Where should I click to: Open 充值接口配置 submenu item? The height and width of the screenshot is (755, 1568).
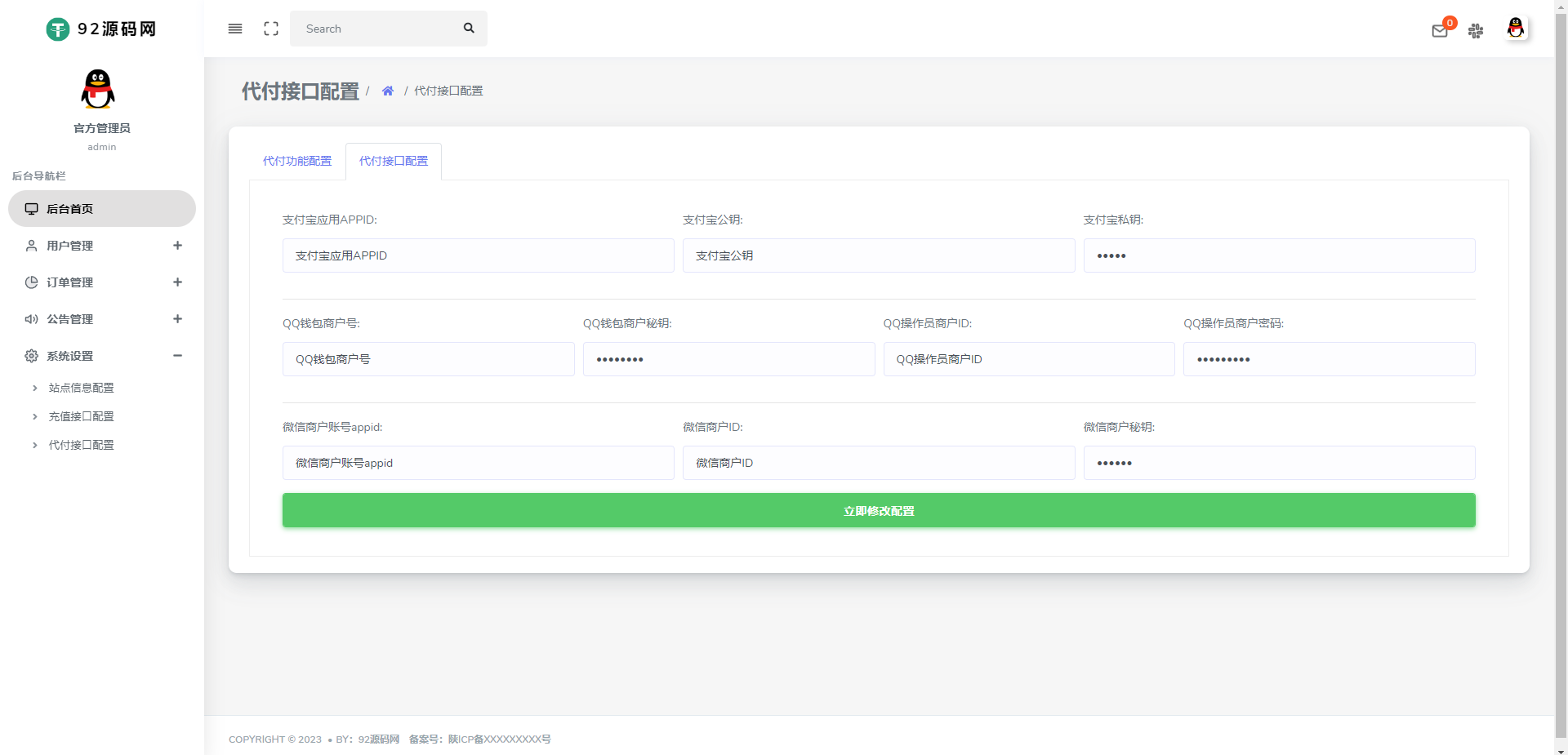point(81,416)
